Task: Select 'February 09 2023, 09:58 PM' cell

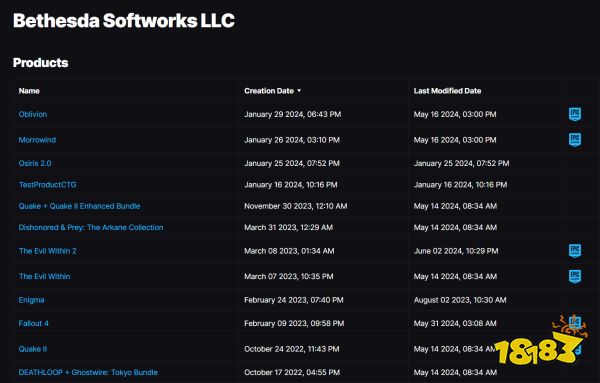Action: (294, 323)
